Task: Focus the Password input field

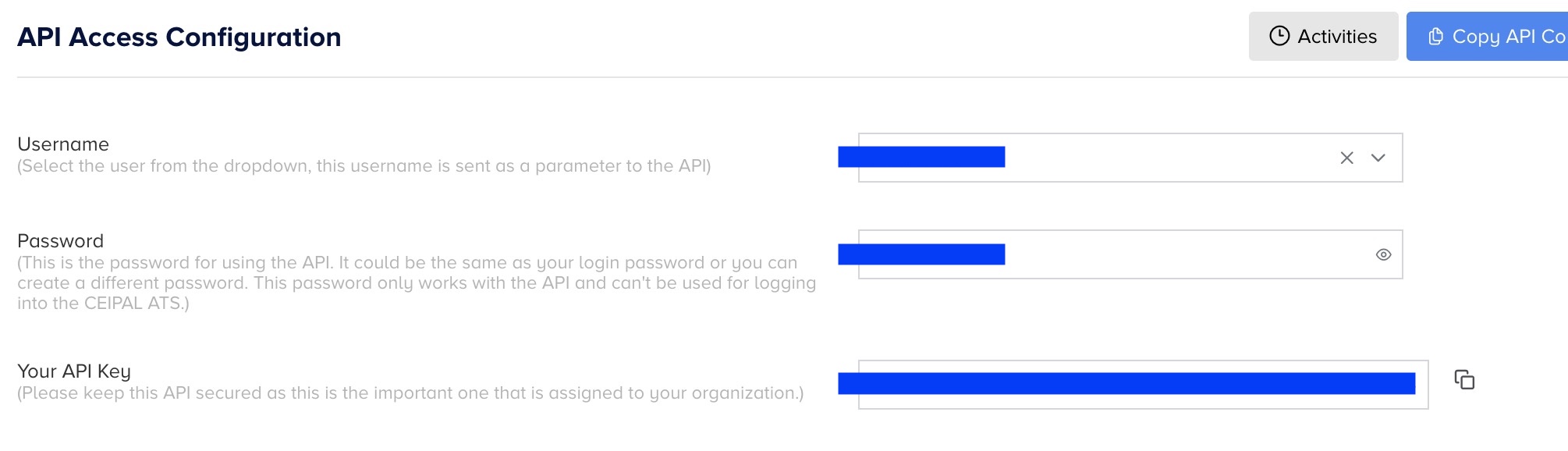Action: tap(1170, 254)
